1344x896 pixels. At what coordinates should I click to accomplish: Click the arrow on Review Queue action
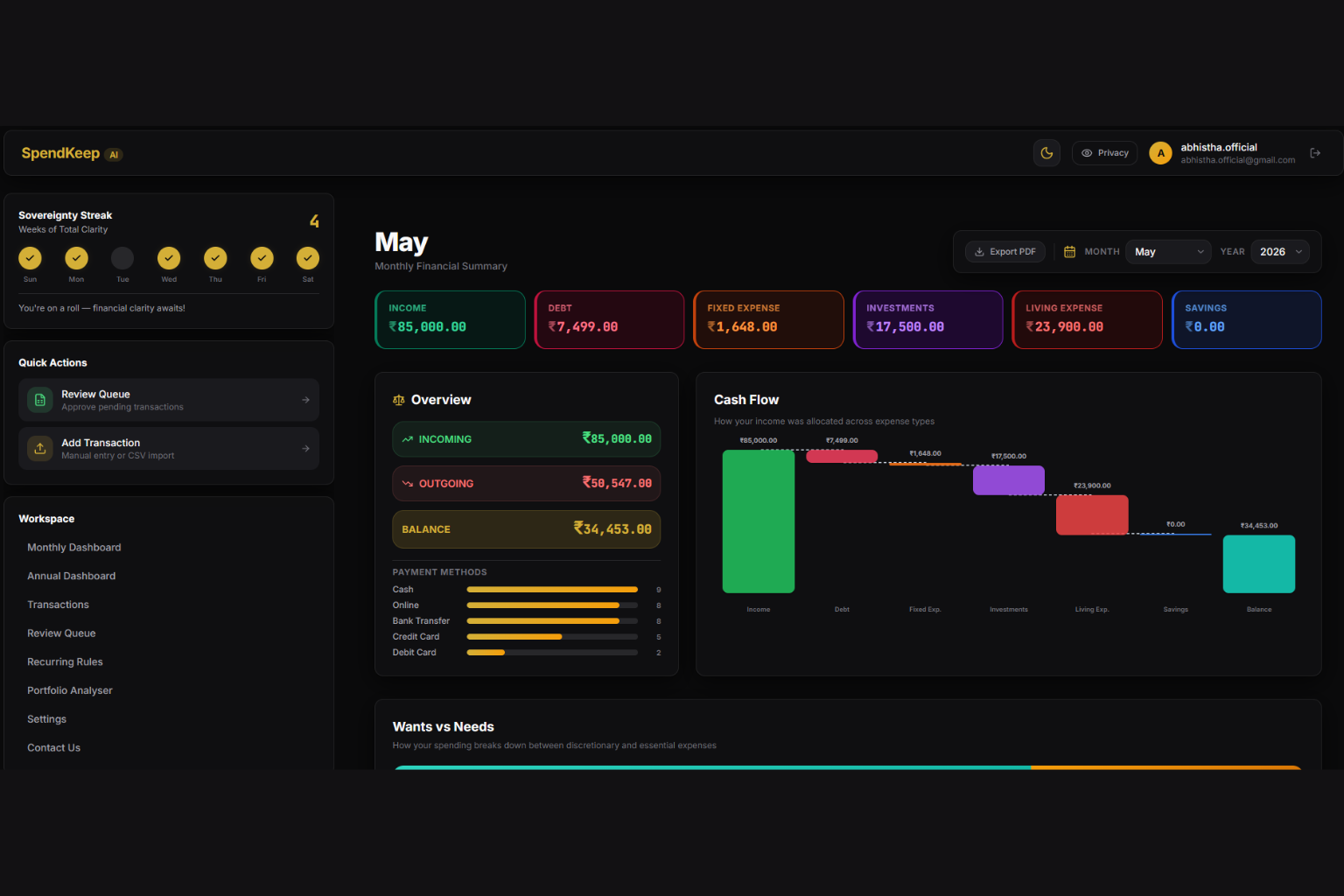click(x=305, y=400)
